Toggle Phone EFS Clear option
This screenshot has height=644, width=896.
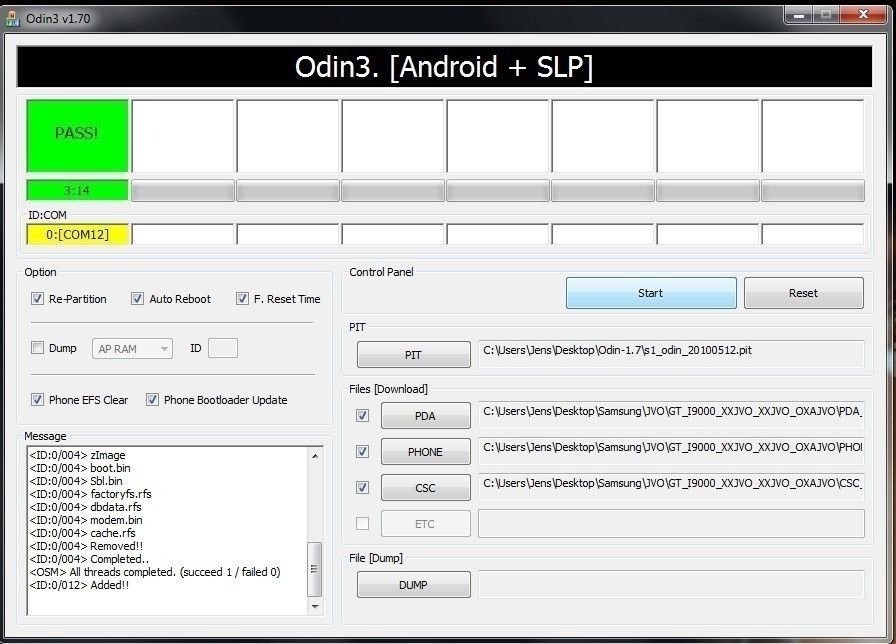pyautogui.click(x=38, y=399)
